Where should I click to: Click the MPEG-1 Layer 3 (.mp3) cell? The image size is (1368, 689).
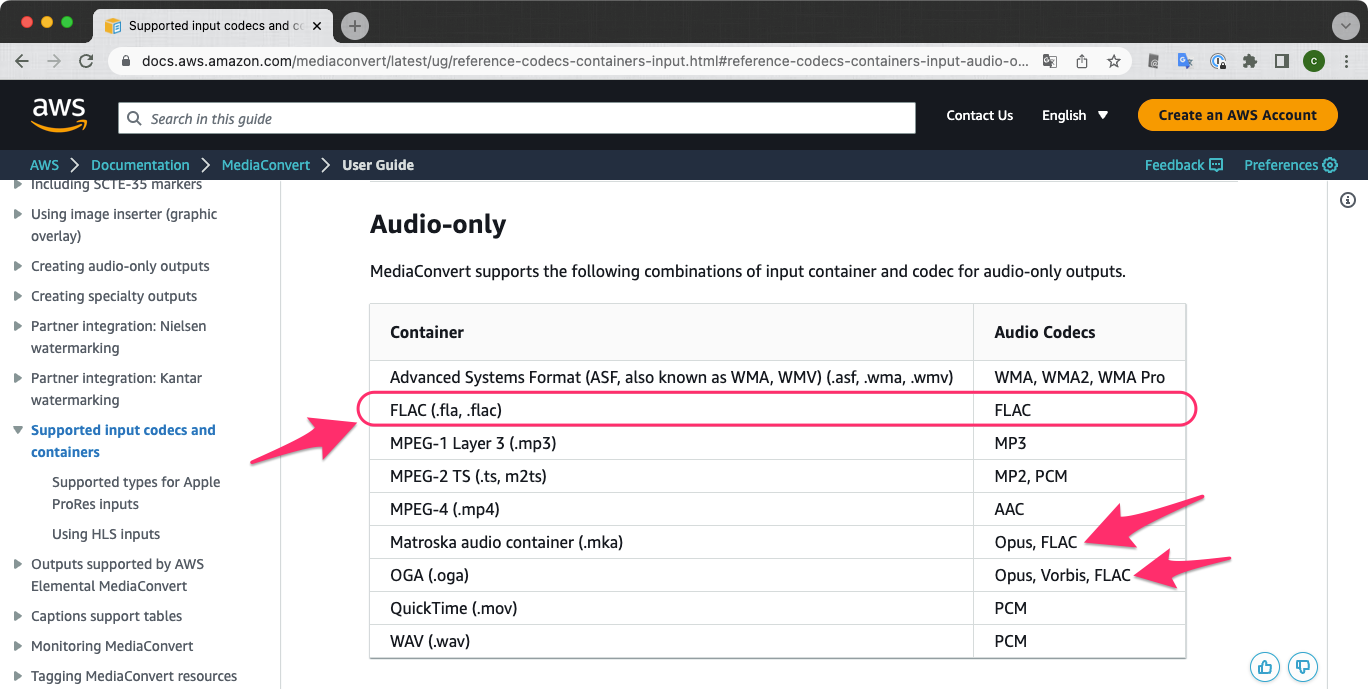coord(671,443)
